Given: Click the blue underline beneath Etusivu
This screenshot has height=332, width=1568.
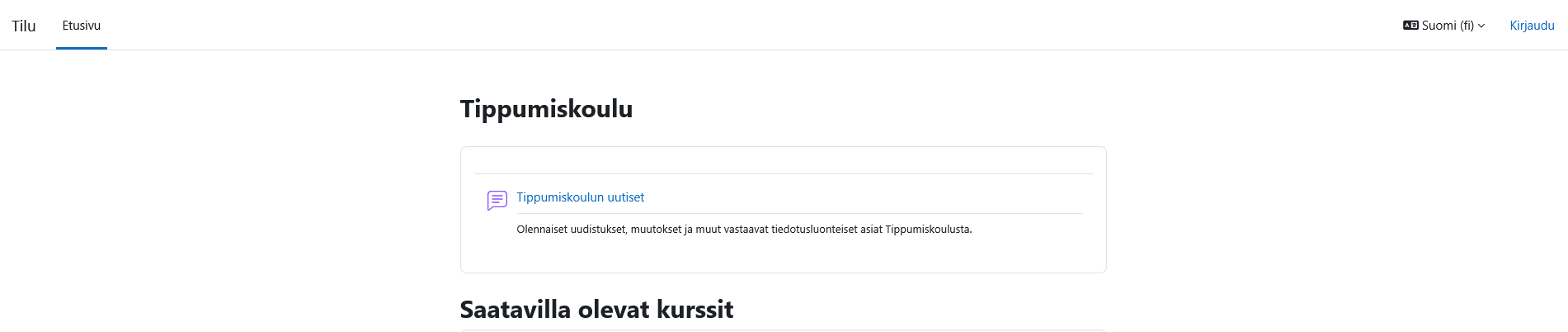Looking at the screenshot, I should 82,48.
